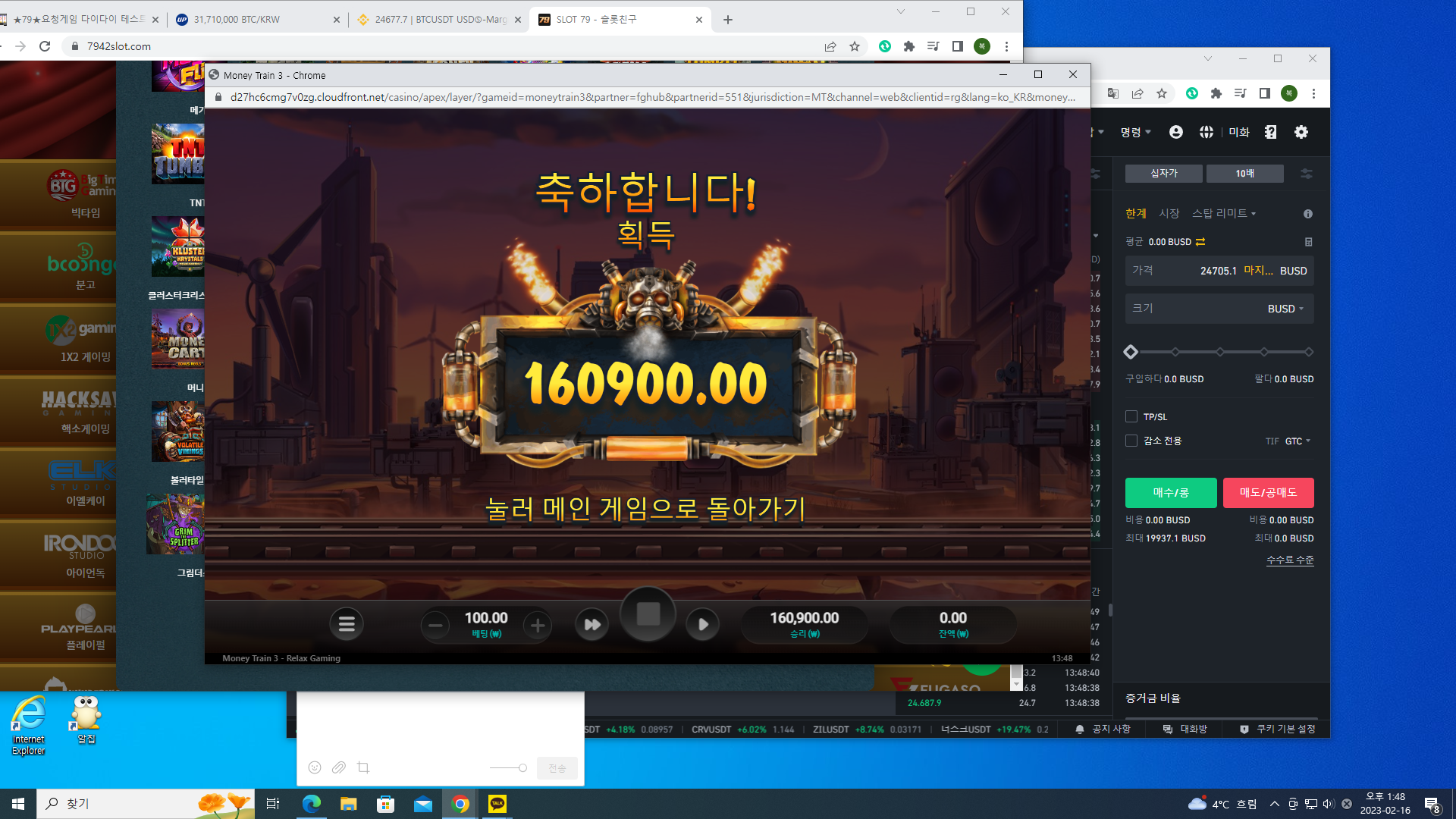
Task: Click the send button in the chat box
Action: pos(557,768)
